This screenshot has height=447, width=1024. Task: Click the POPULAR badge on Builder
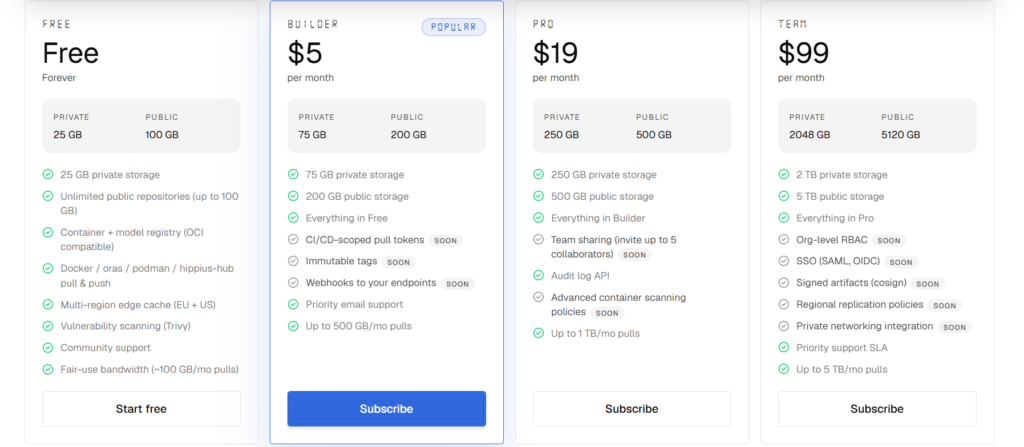(x=453, y=27)
